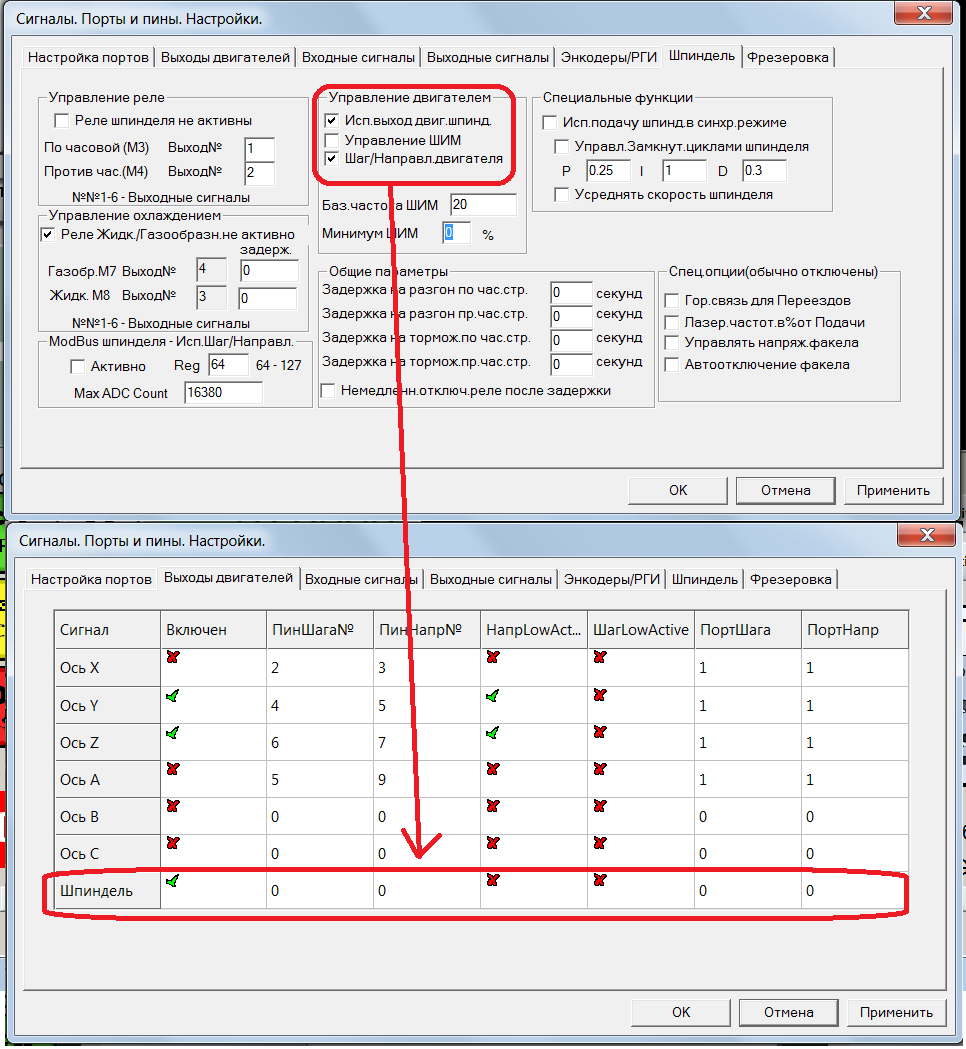Toggle the Включен status for Ось Y
This screenshot has height=1049, width=966.
point(173,696)
